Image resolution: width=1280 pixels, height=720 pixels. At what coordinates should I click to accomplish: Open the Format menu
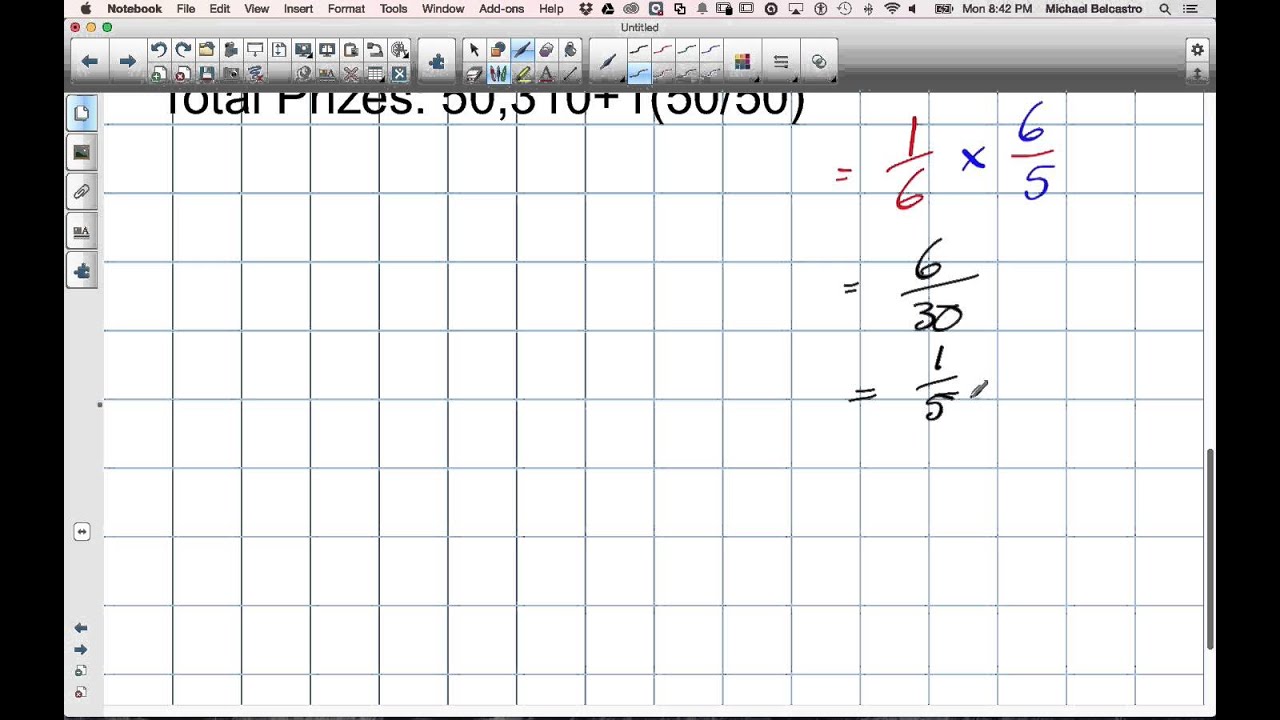click(x=346, y=9)
